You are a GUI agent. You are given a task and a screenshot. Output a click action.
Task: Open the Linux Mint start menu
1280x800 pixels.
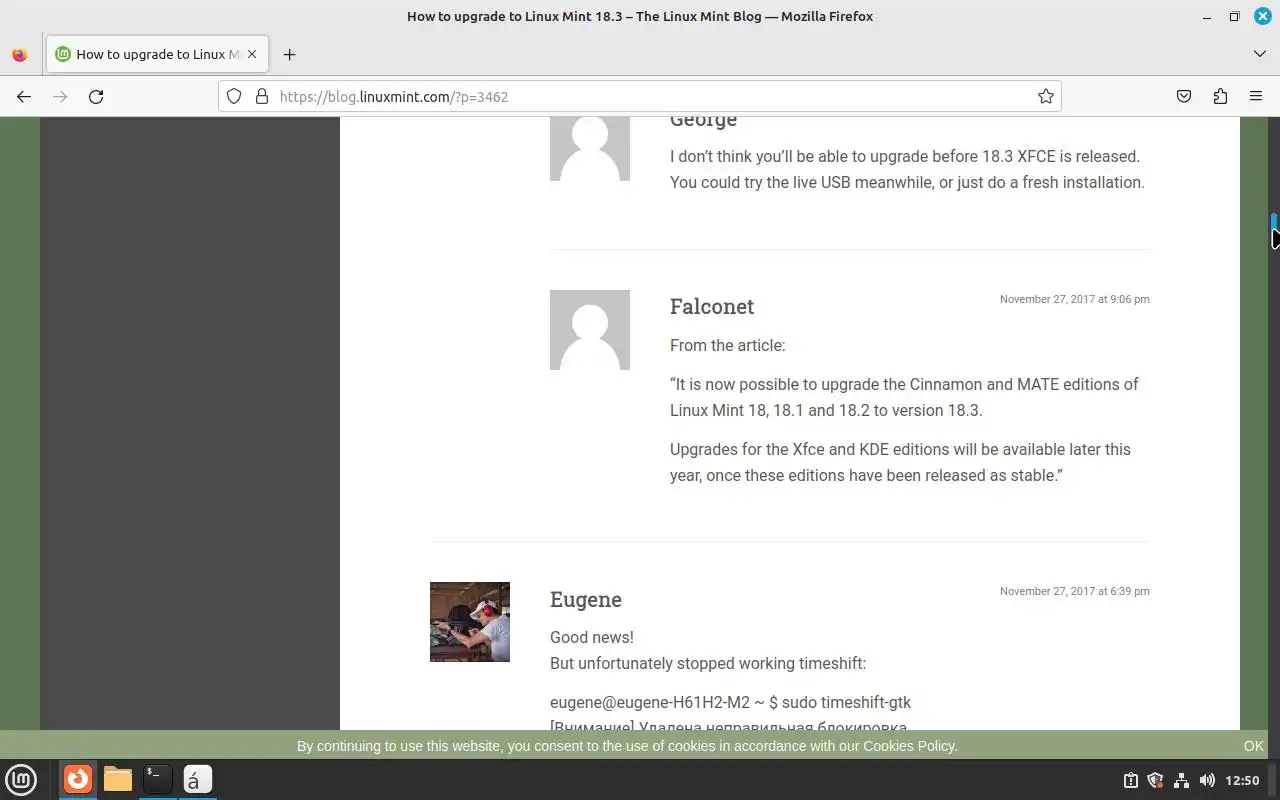tap(21, 779)
